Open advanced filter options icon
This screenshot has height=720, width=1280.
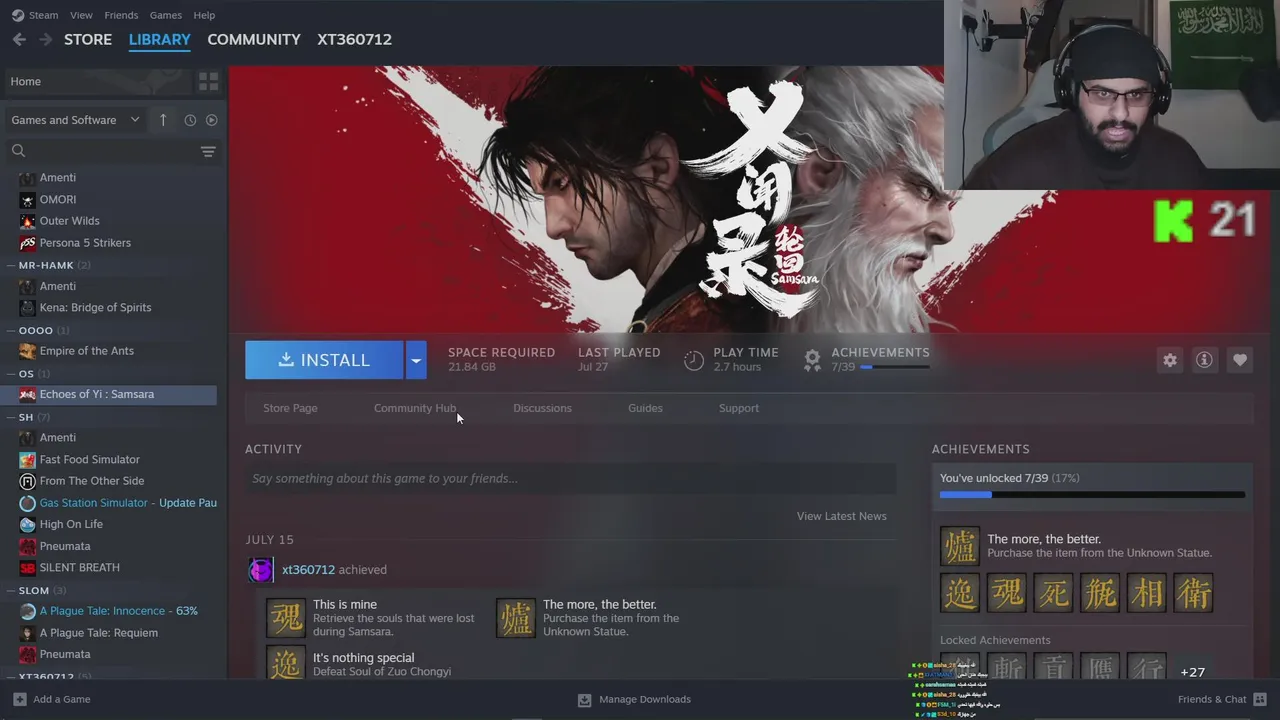tap(208, 151)
